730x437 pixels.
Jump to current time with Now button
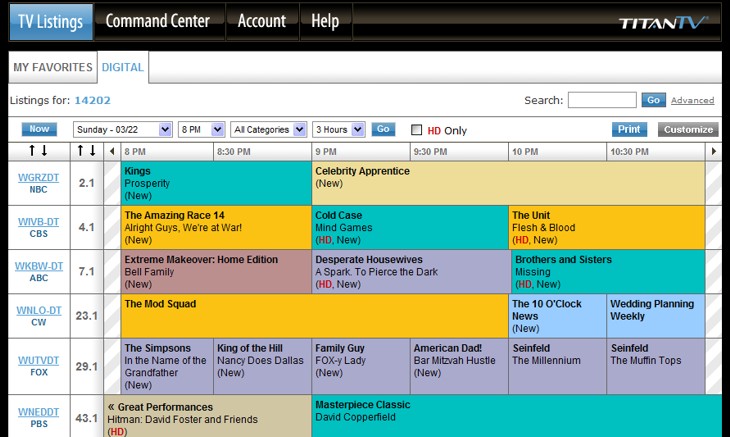tap(38, 129)
